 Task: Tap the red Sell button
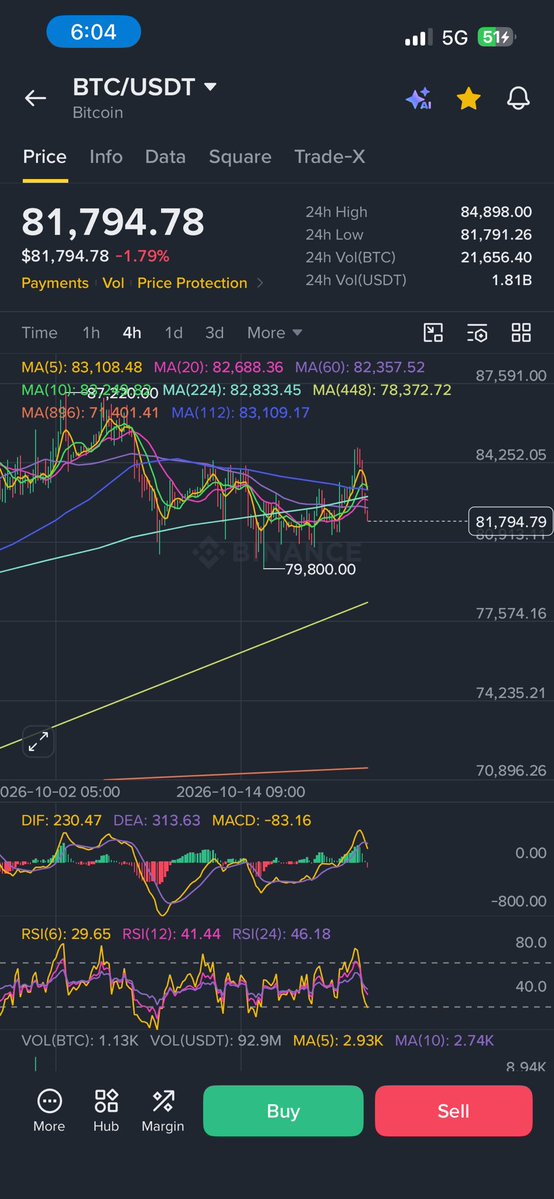[x=454, y=1110]
